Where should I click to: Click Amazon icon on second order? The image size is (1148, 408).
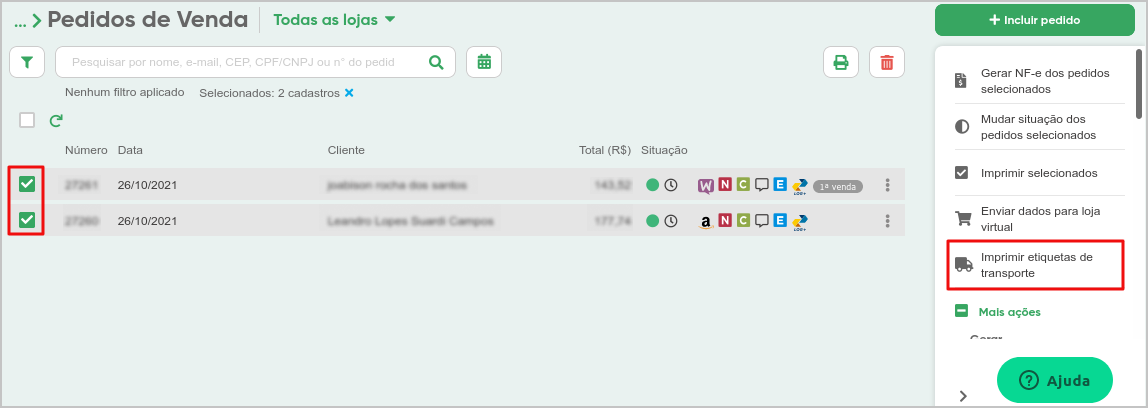pyautogui.click(x=706, y=220)
